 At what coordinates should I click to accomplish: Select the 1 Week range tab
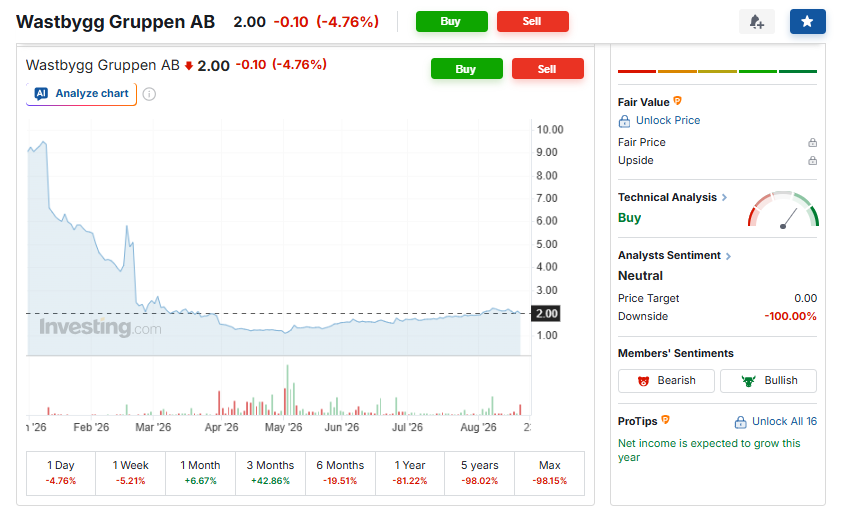coord(131,473)
